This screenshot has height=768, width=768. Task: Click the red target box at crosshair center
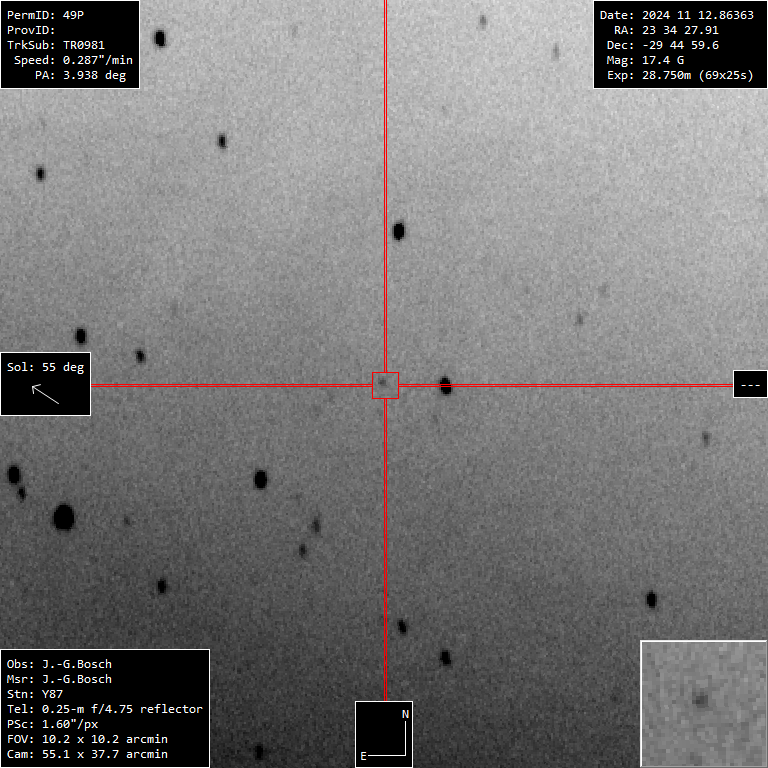[x=385, y=385]
